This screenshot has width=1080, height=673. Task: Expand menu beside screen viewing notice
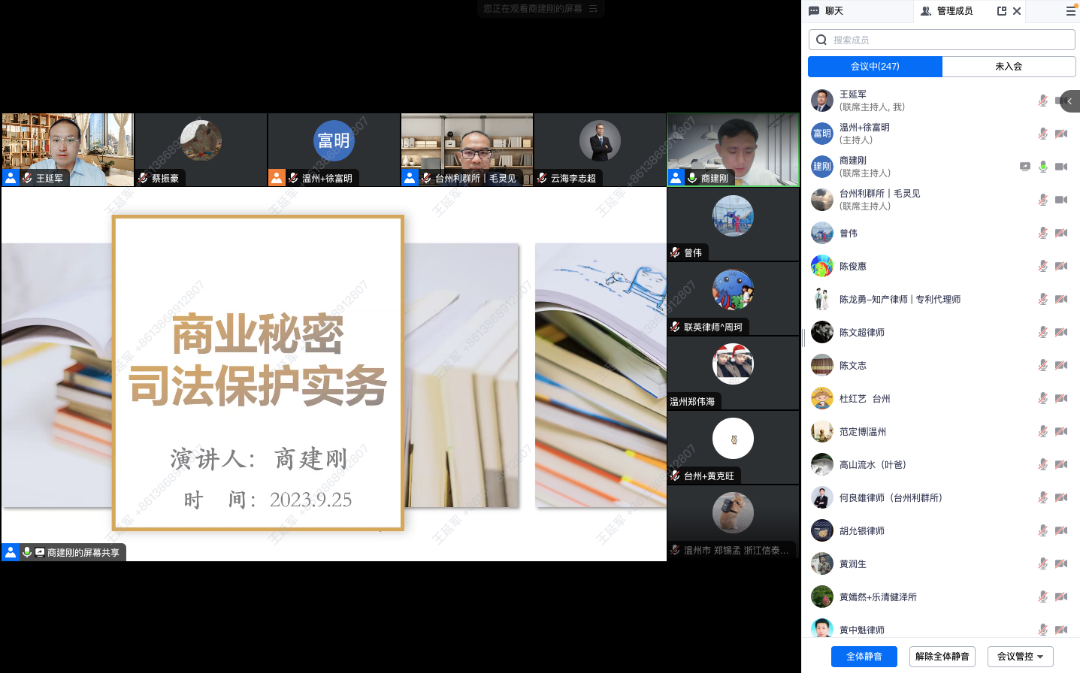point(593,8)
